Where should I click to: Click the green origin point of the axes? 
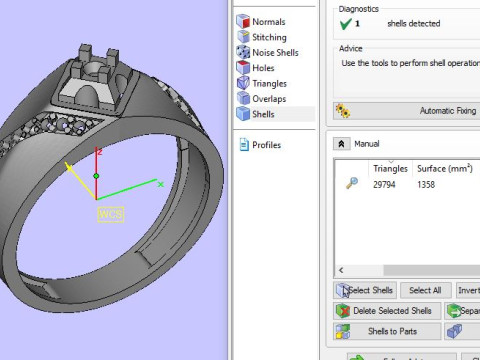point(96,176)
